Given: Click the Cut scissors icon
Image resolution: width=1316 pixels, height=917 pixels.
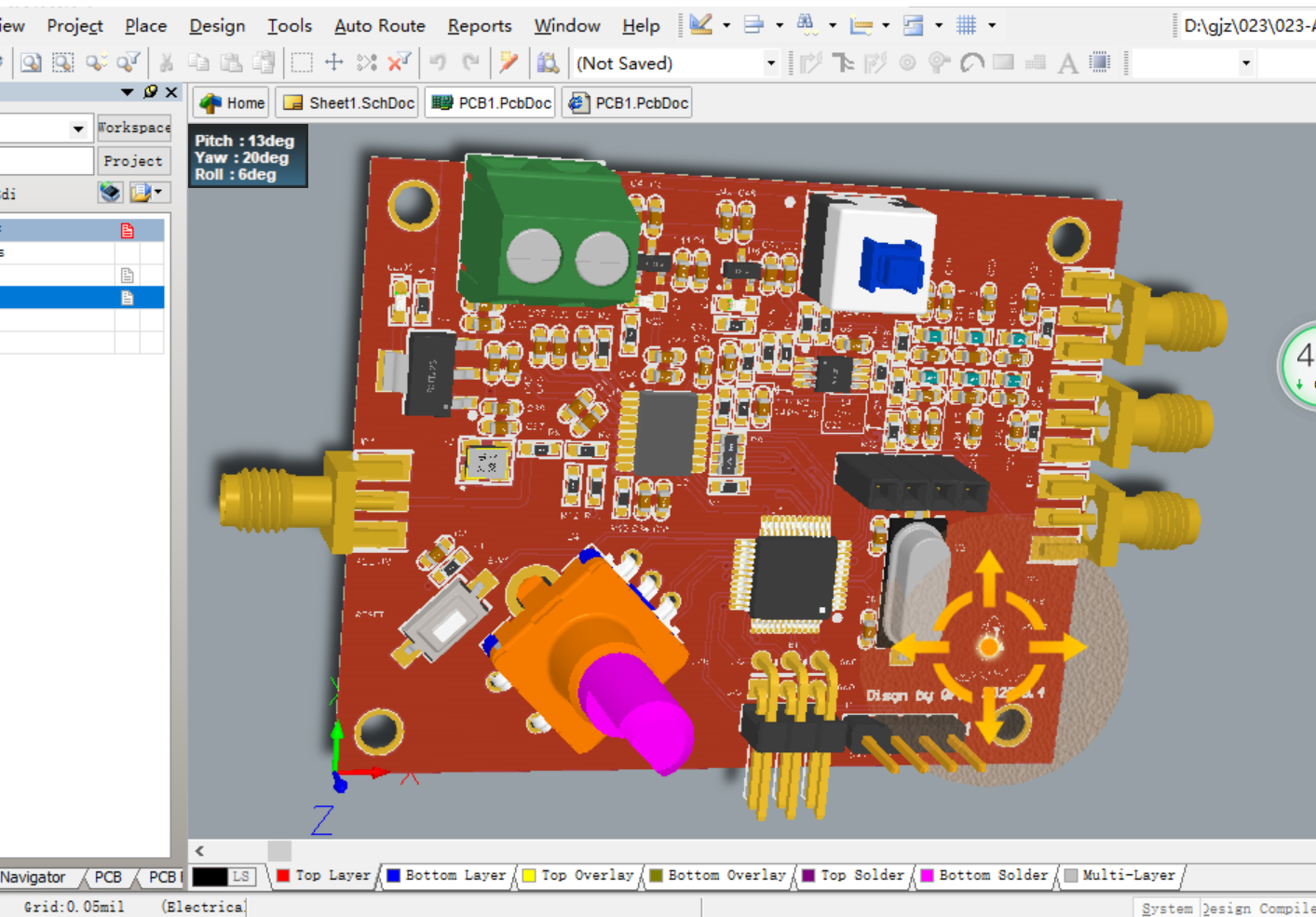Looking at the screenshot, I should [x=167, y=63].
